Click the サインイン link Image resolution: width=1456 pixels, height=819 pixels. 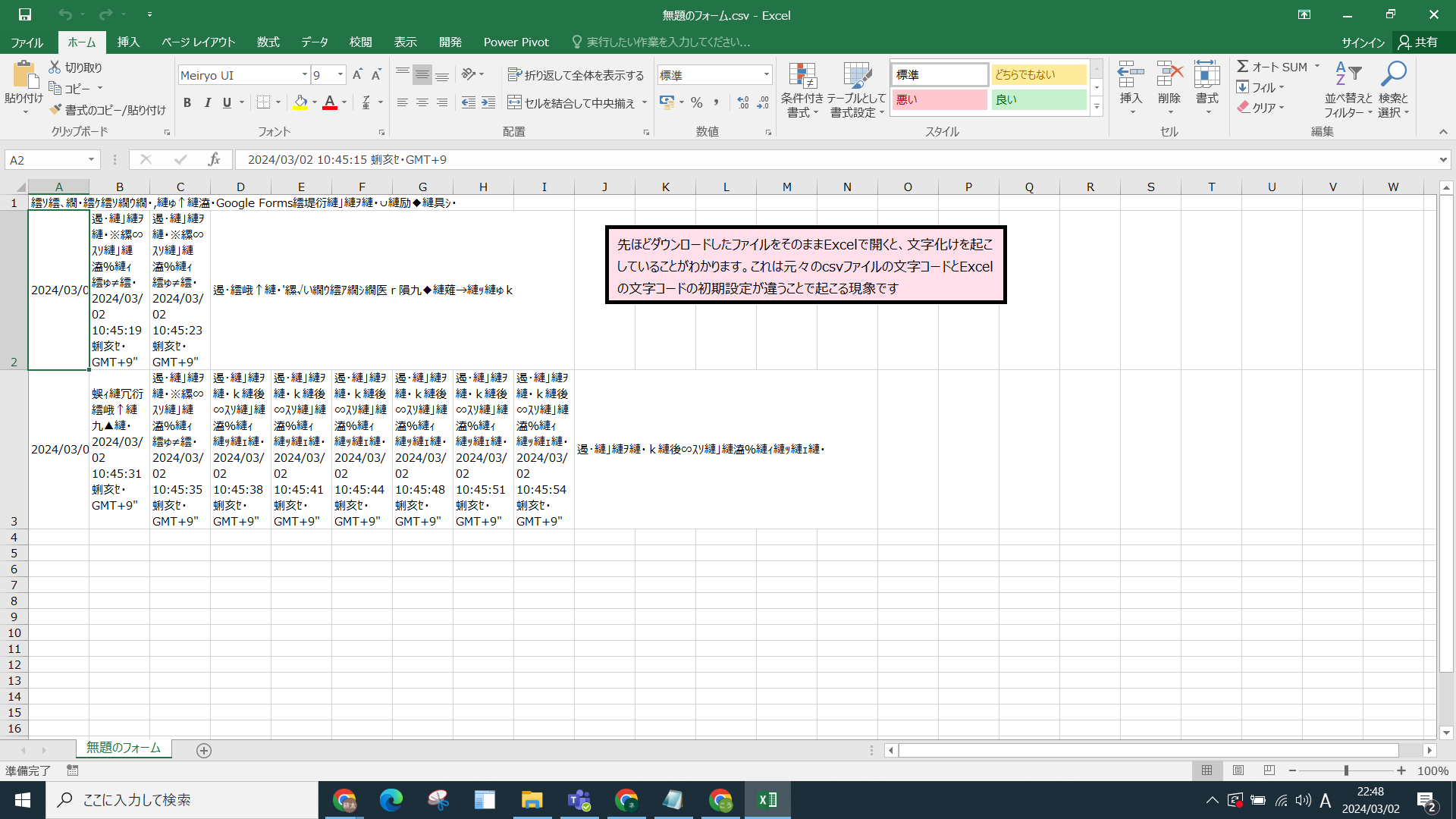pyautogui.click(x=1363, y=42)
